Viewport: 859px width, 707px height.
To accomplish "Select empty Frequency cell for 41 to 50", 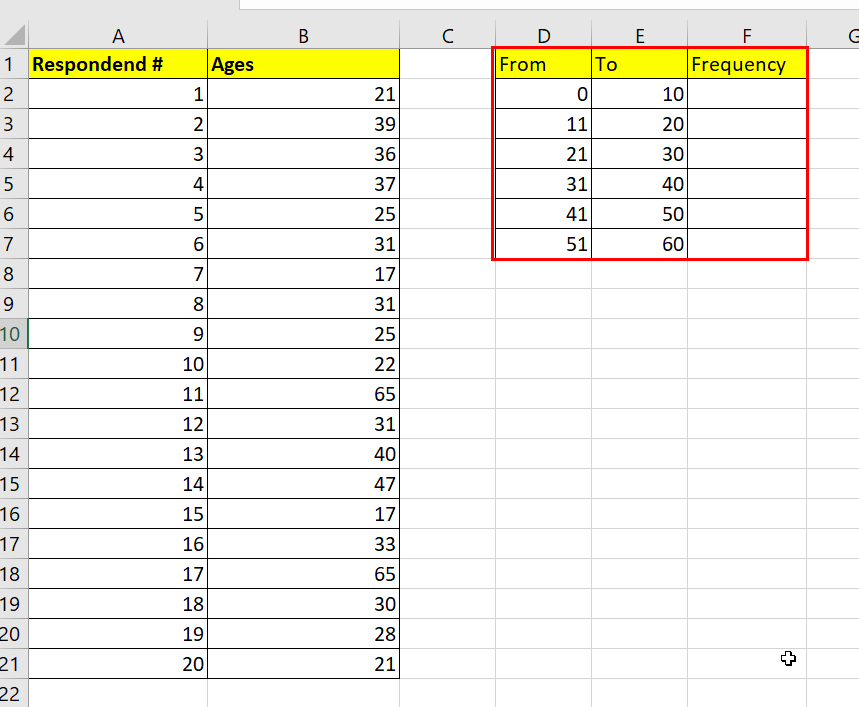I will (747, 214).
